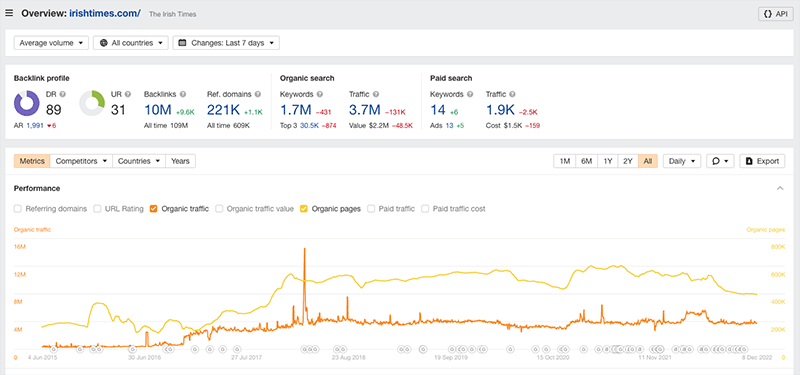Screen dimensions: 800x375
Task: Click the green UR donut chart
Action: (x=92, y=104)
